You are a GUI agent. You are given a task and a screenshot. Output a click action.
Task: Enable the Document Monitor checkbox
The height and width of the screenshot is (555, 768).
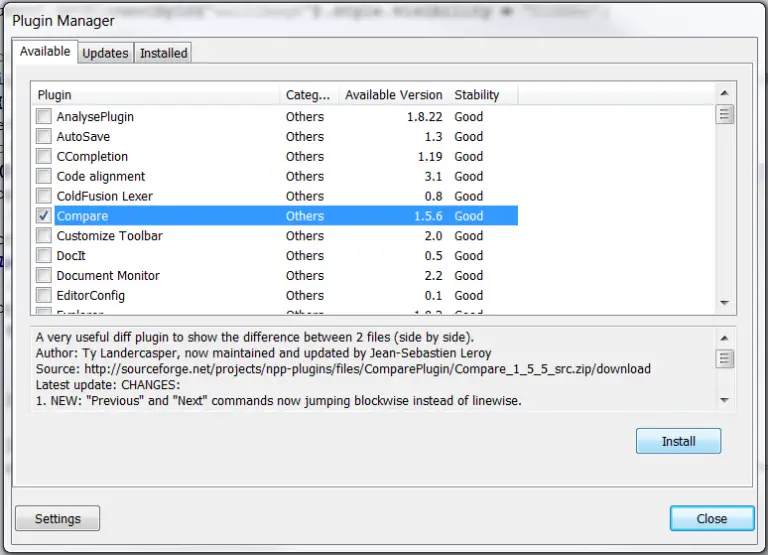(44, 275)
